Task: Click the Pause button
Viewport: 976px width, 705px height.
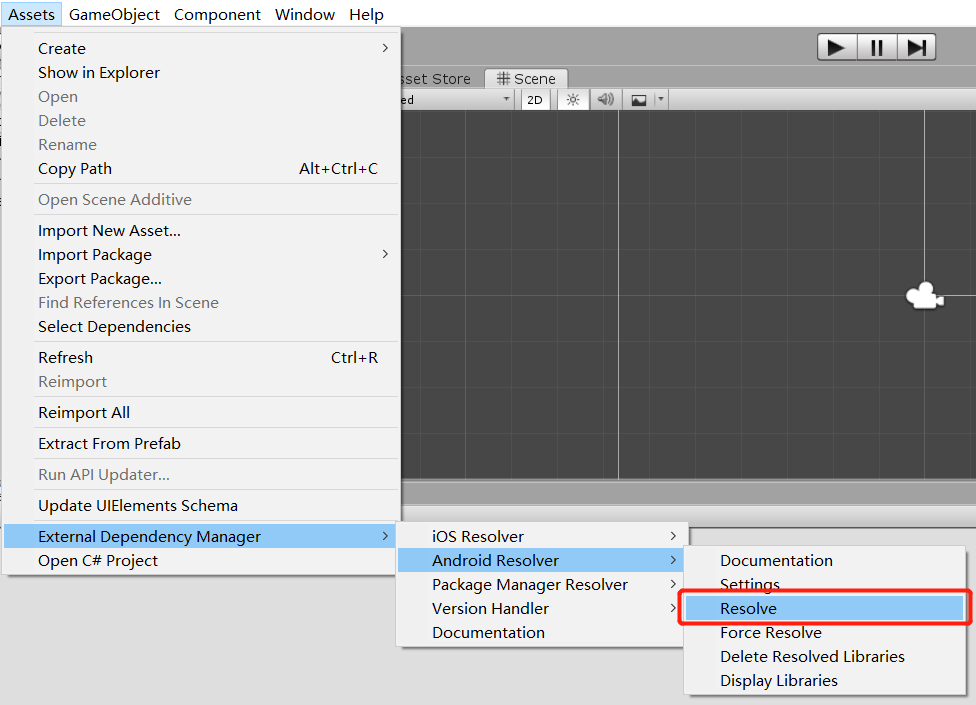Action: [876, 47]
